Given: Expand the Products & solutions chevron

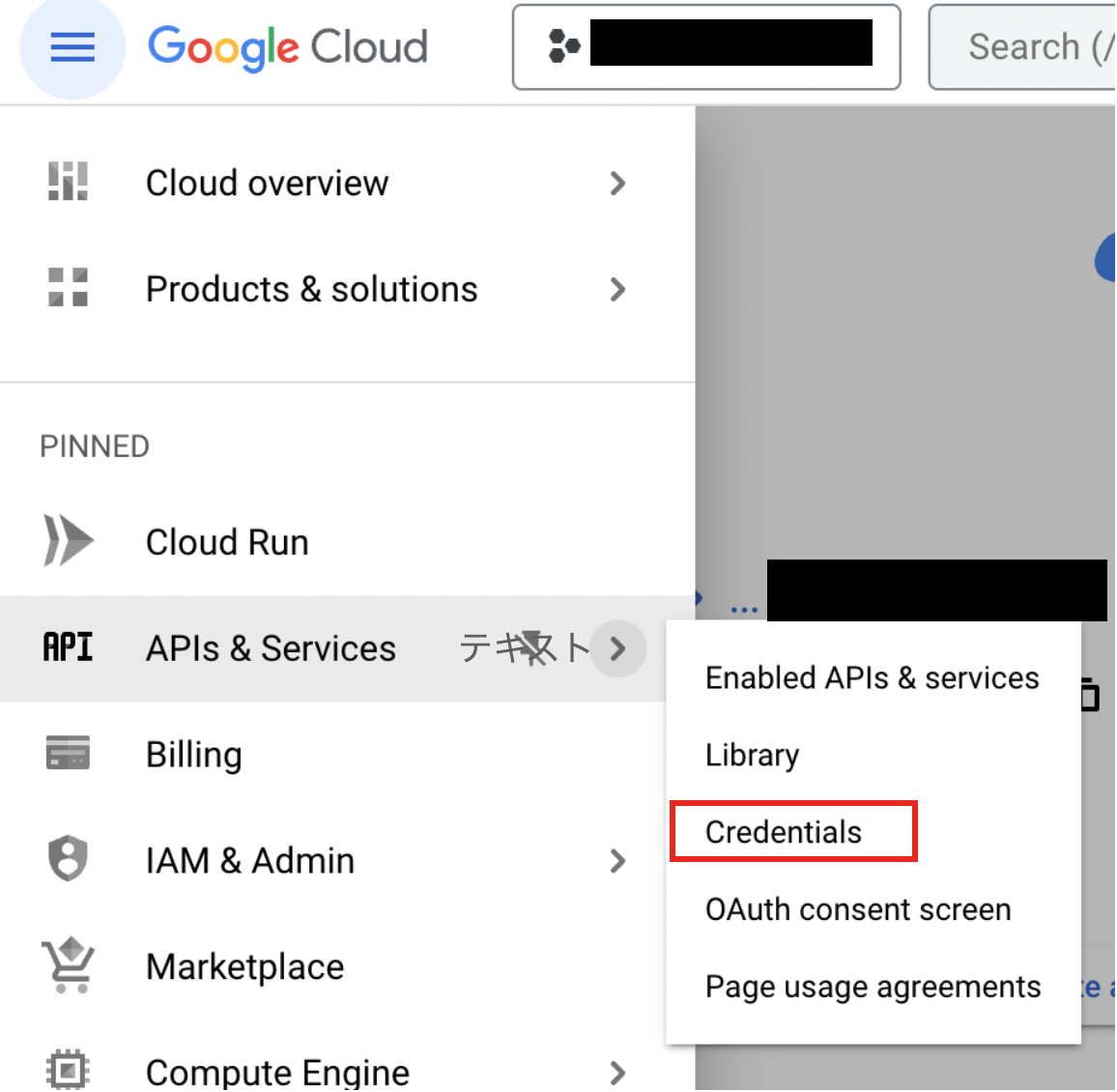Looking at the screenshot, I should click(x=618, y=289).
